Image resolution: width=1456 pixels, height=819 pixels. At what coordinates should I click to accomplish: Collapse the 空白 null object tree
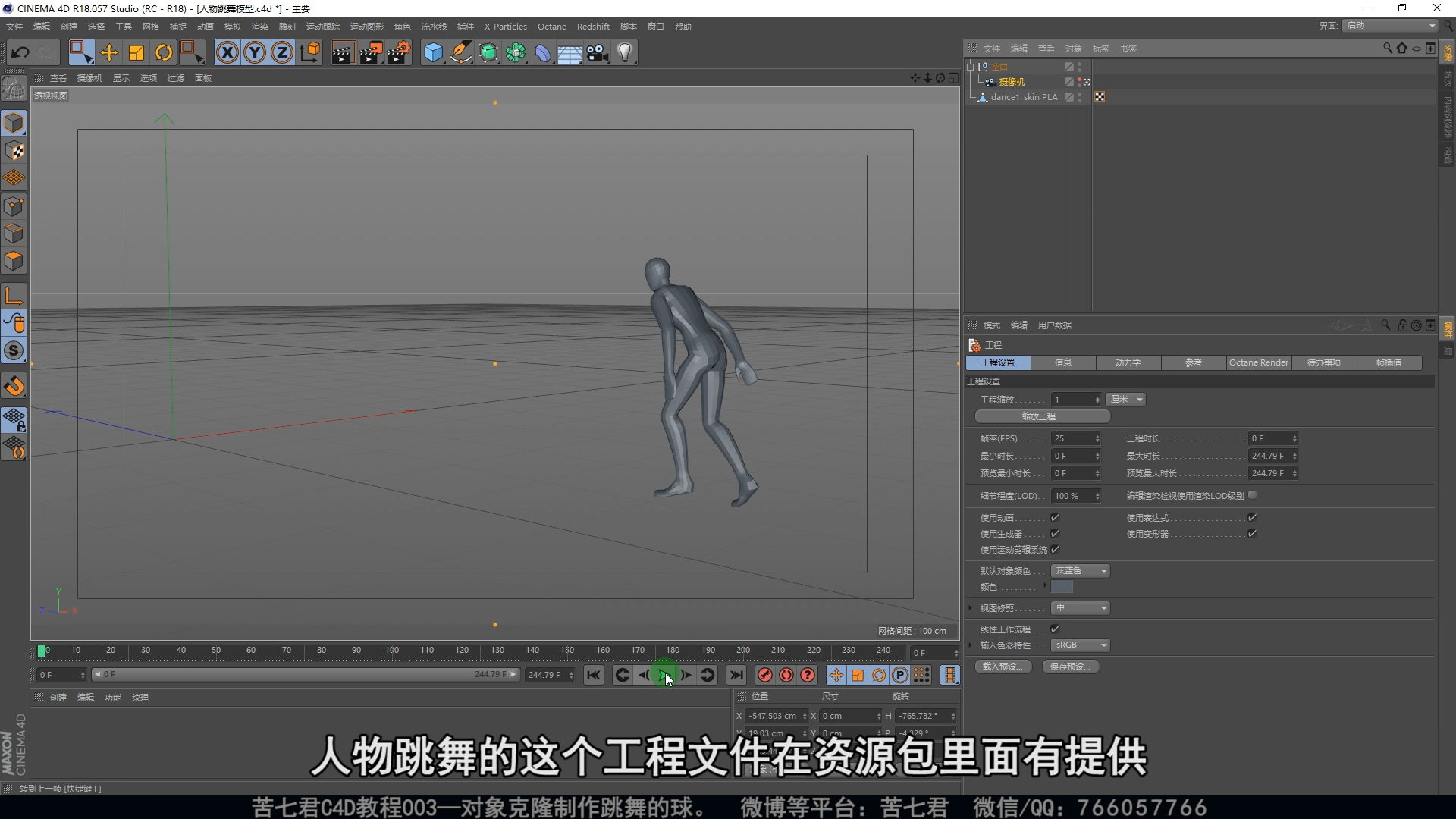coord(971,67)
